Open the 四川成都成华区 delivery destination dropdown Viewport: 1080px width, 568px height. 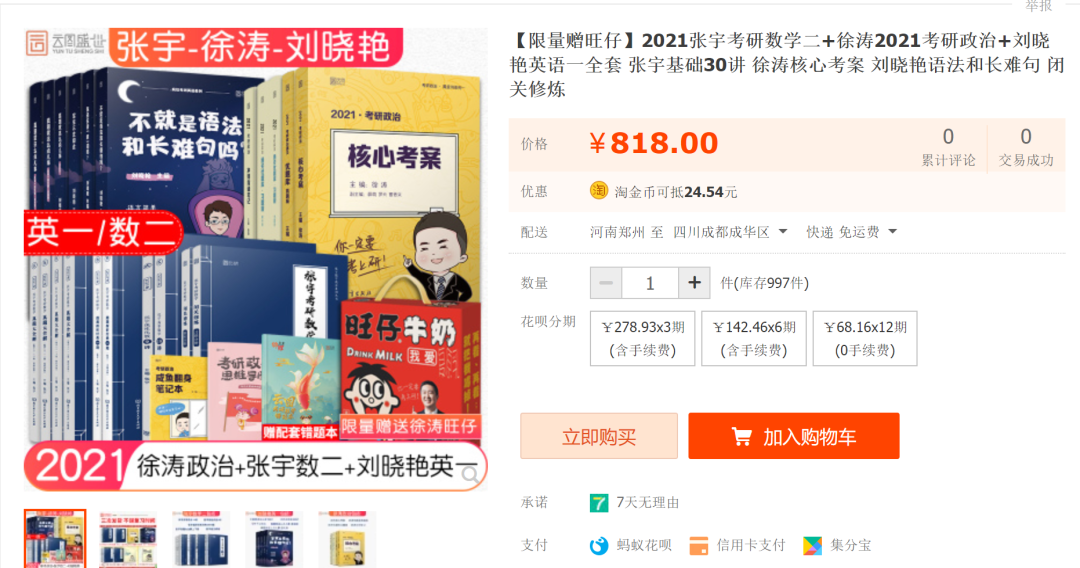tap(730, 232)
